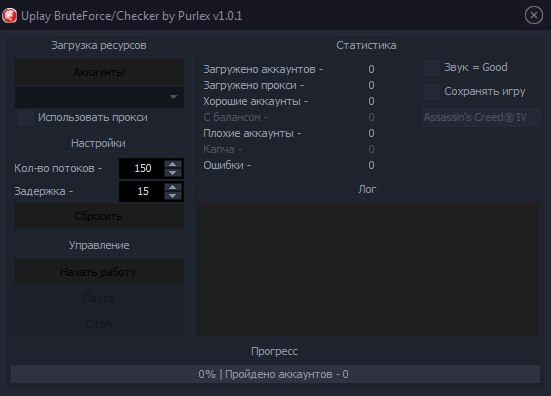Increase Кол-во потоков with the up arrow
Viewport: 551px width, 396px height.
click(173, 164)
